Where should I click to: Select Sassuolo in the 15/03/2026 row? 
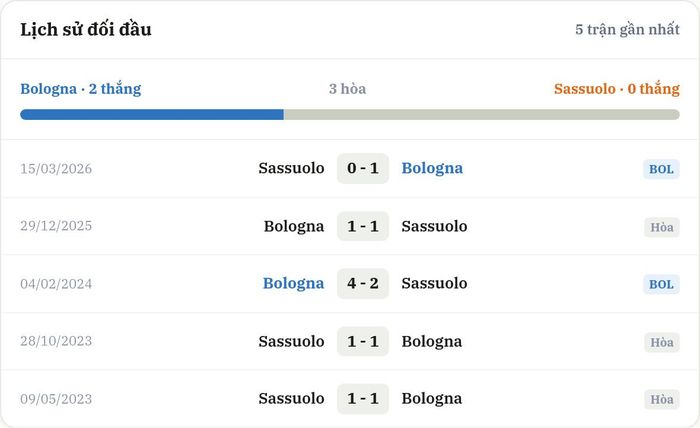(292, 168)
